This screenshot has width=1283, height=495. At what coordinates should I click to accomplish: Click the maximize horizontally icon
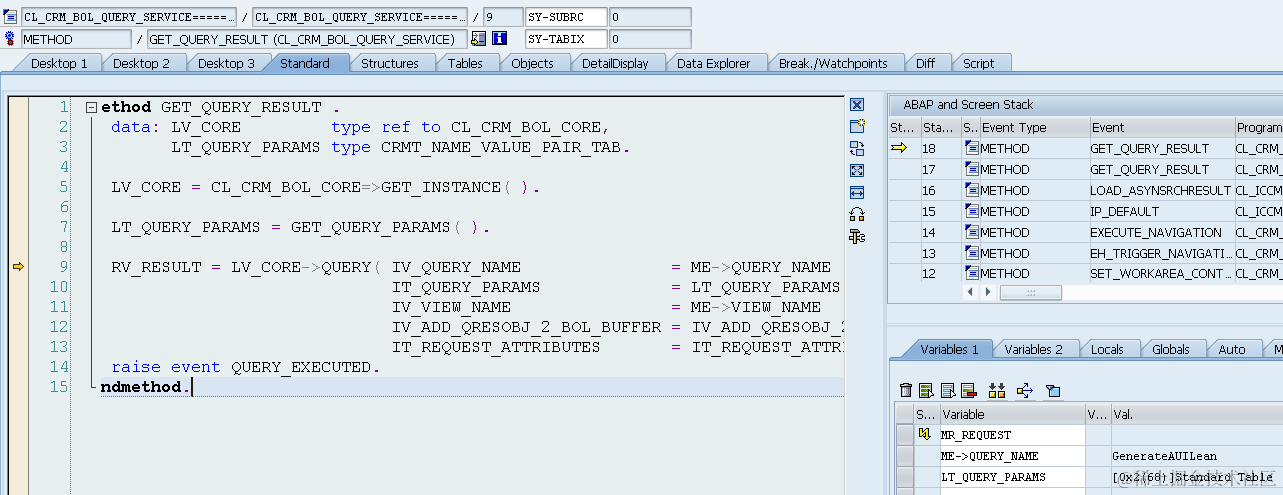pyautogui.click(x=857, y=192)
